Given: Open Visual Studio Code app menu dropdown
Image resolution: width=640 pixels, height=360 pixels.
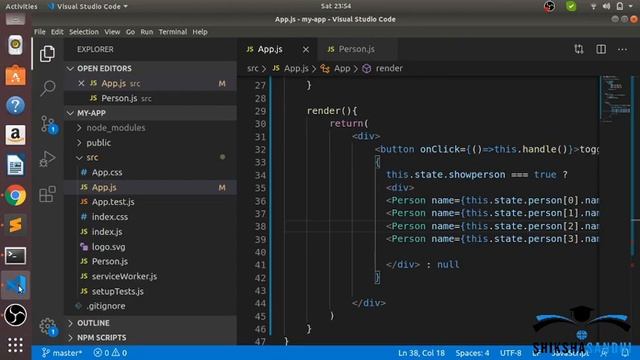Looking at the screenshot, I should coord(87,6).
